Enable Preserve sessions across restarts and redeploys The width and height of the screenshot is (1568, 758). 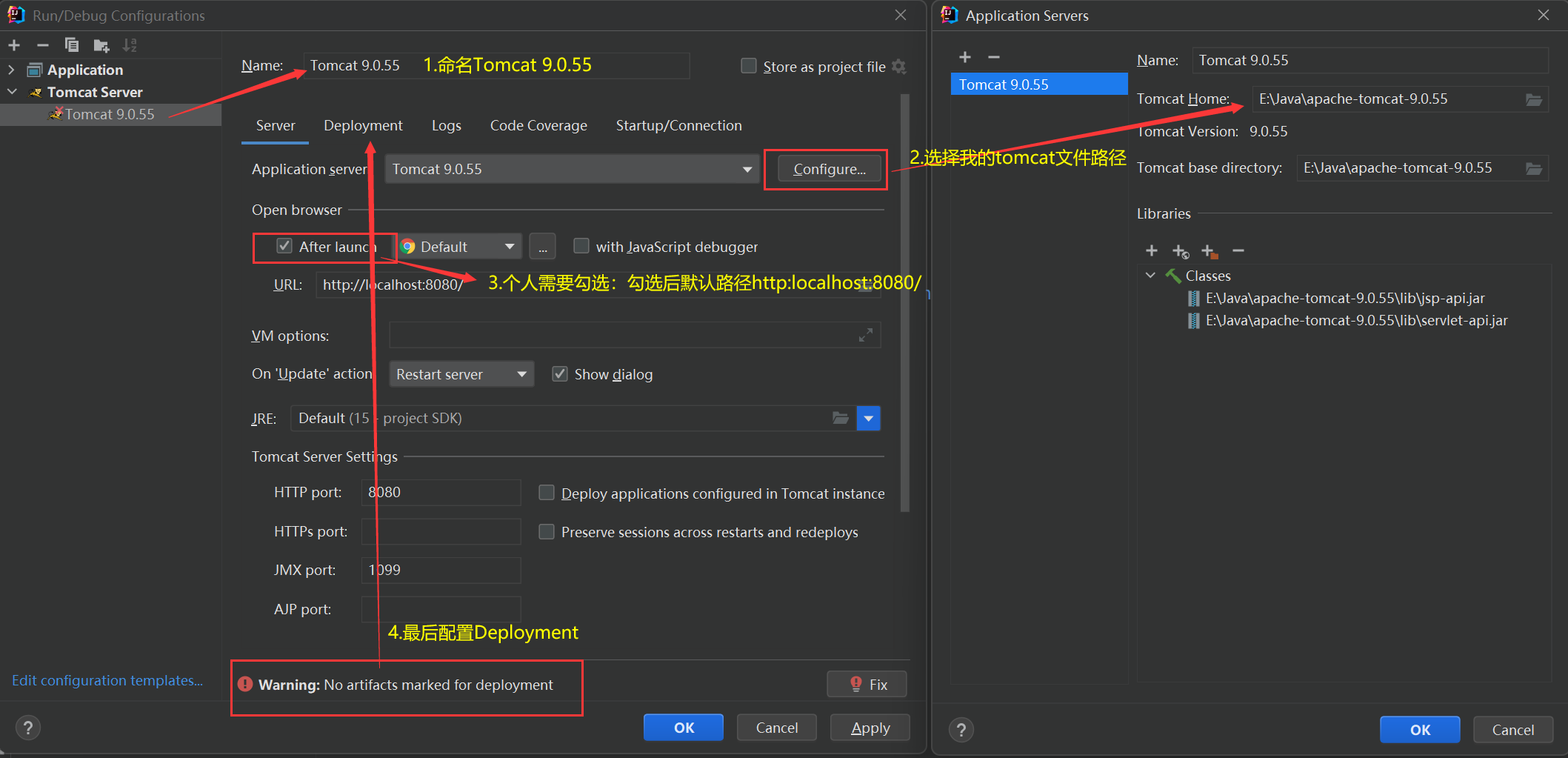(547, 531)
